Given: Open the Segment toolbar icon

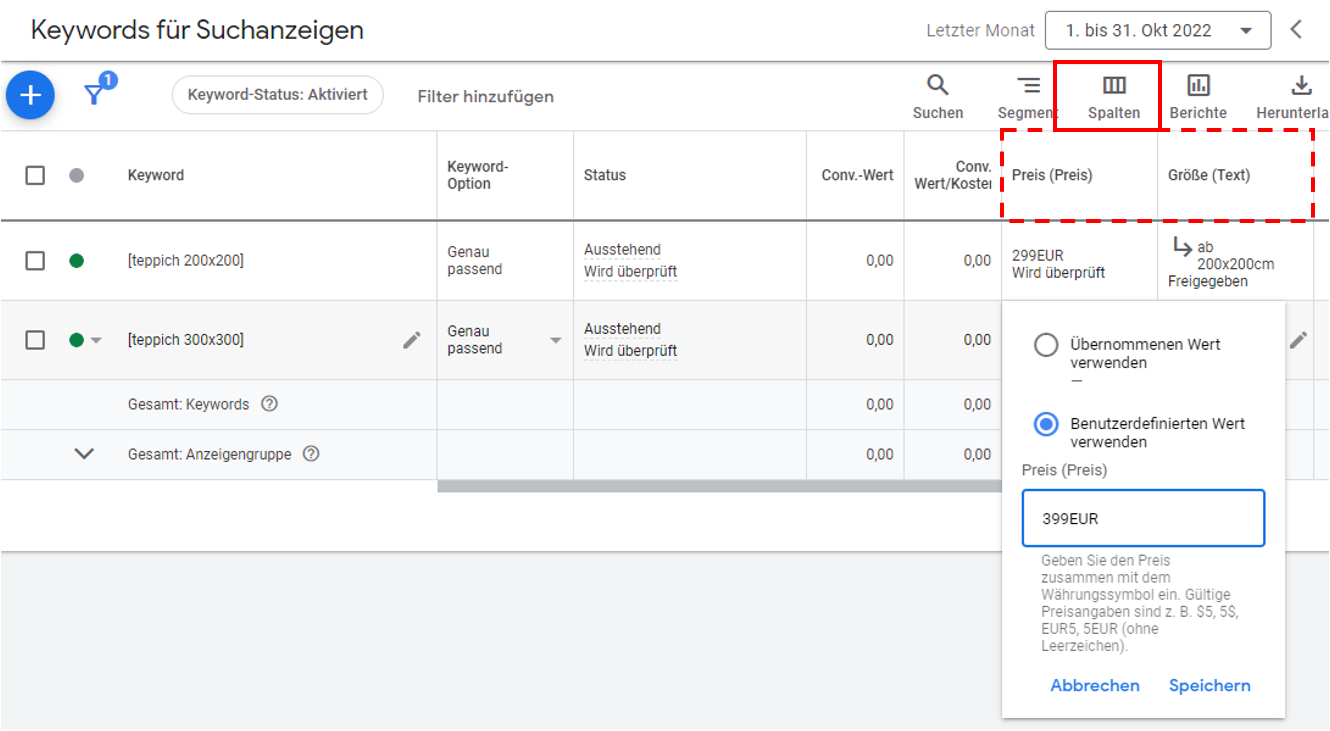Looking at the screenshot, I should point(1028,86).
